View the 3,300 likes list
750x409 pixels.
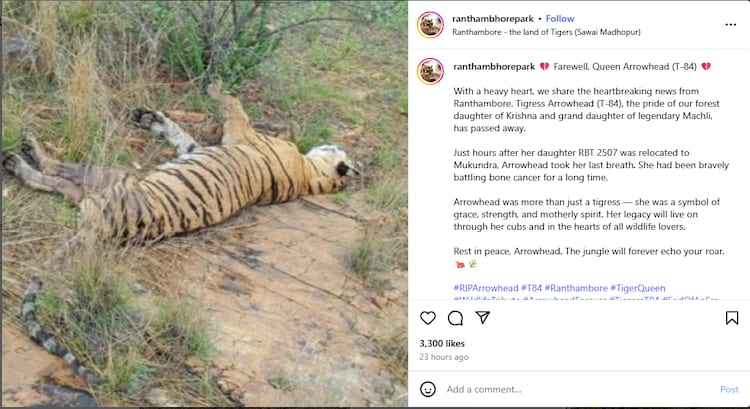click(440, 343)
